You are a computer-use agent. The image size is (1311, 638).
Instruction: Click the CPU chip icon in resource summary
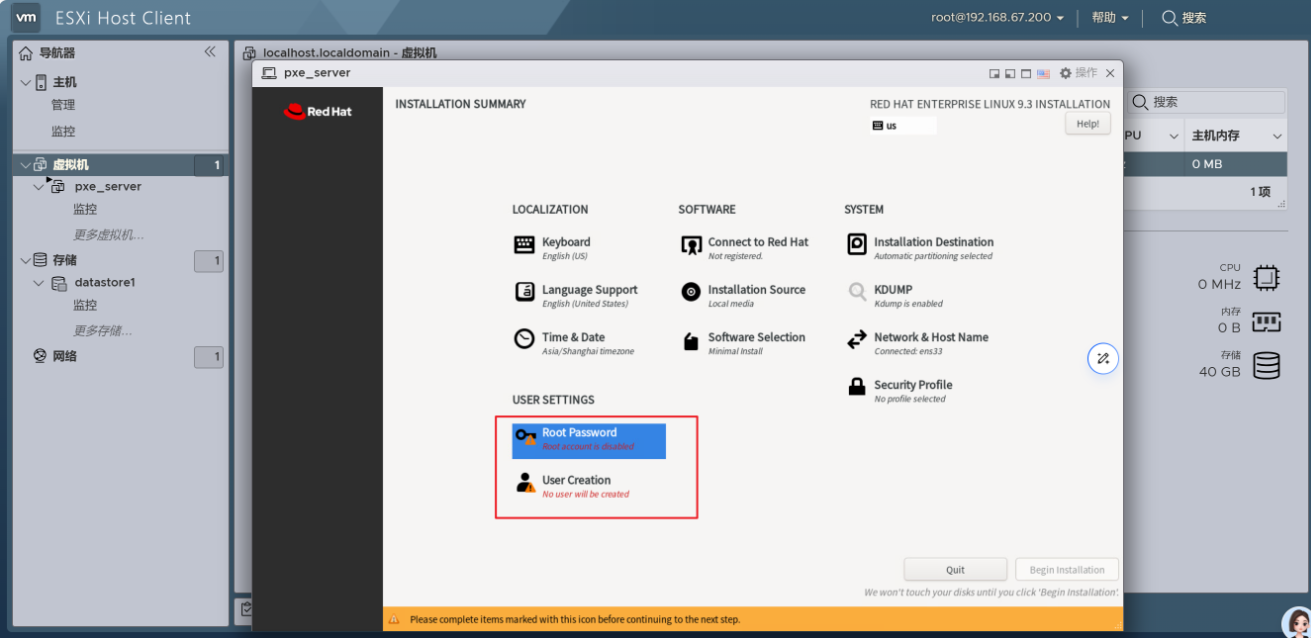pyautogui.click(x=1266, y=277)
